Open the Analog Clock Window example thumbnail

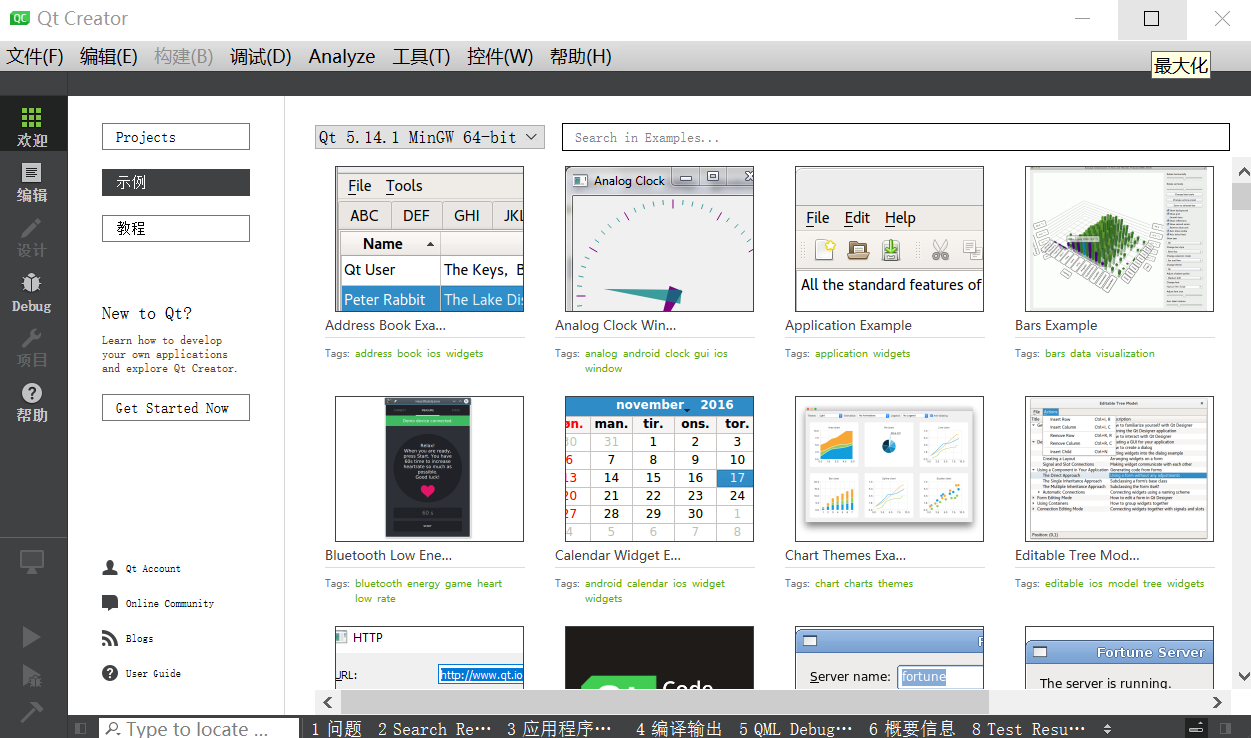[x=659, y=239]
